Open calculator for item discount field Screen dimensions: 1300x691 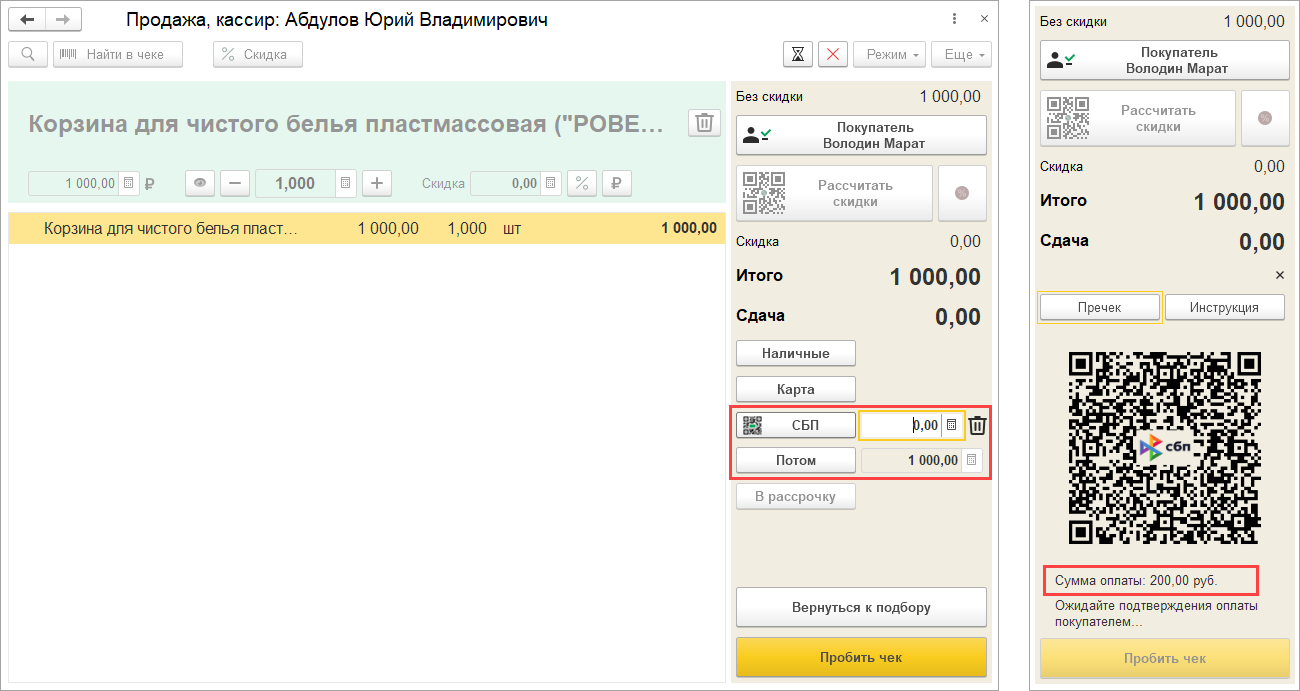click(550, 183)
